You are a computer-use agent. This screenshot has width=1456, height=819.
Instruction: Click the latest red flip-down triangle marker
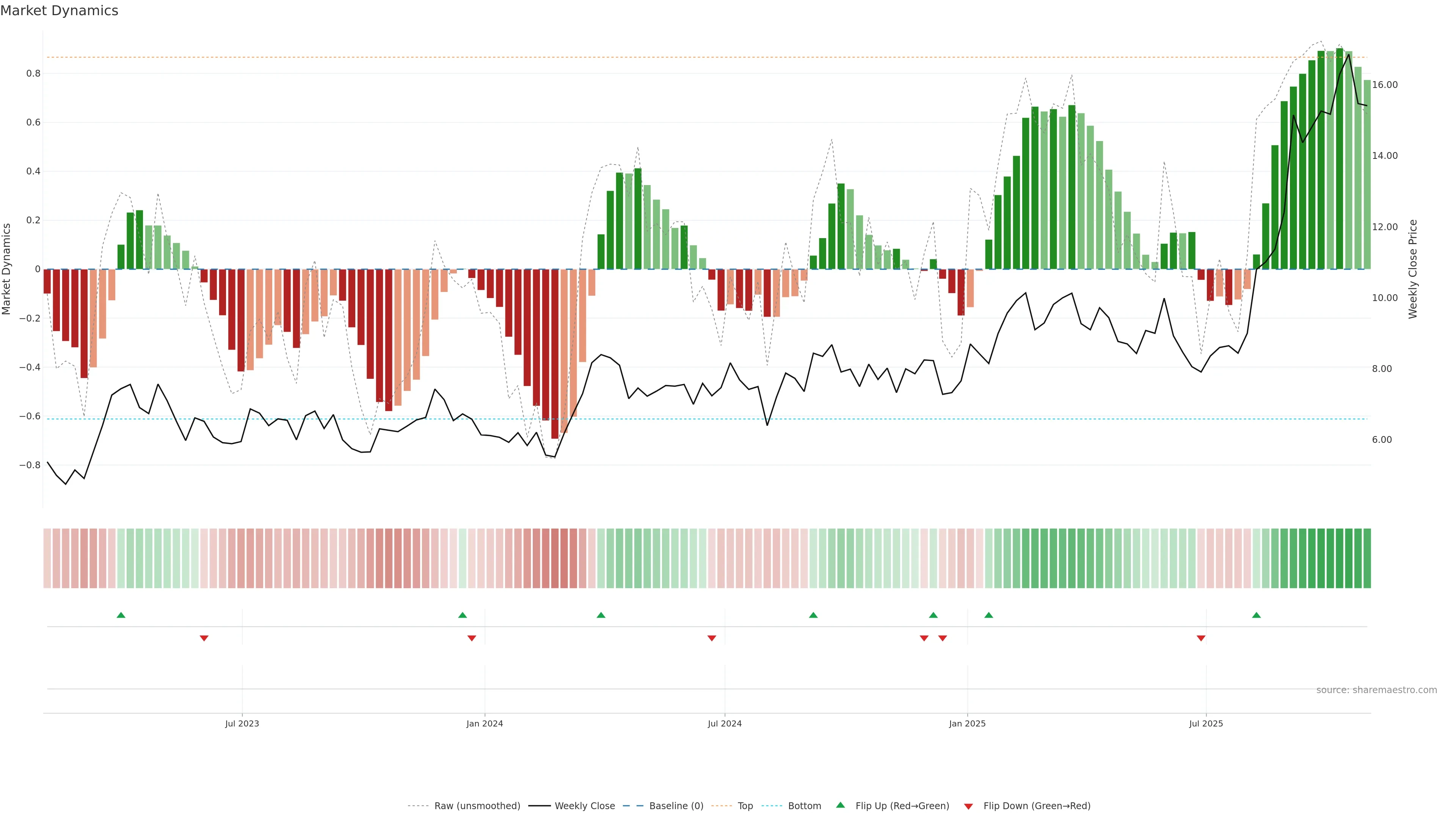click(x=1200, y=638)
